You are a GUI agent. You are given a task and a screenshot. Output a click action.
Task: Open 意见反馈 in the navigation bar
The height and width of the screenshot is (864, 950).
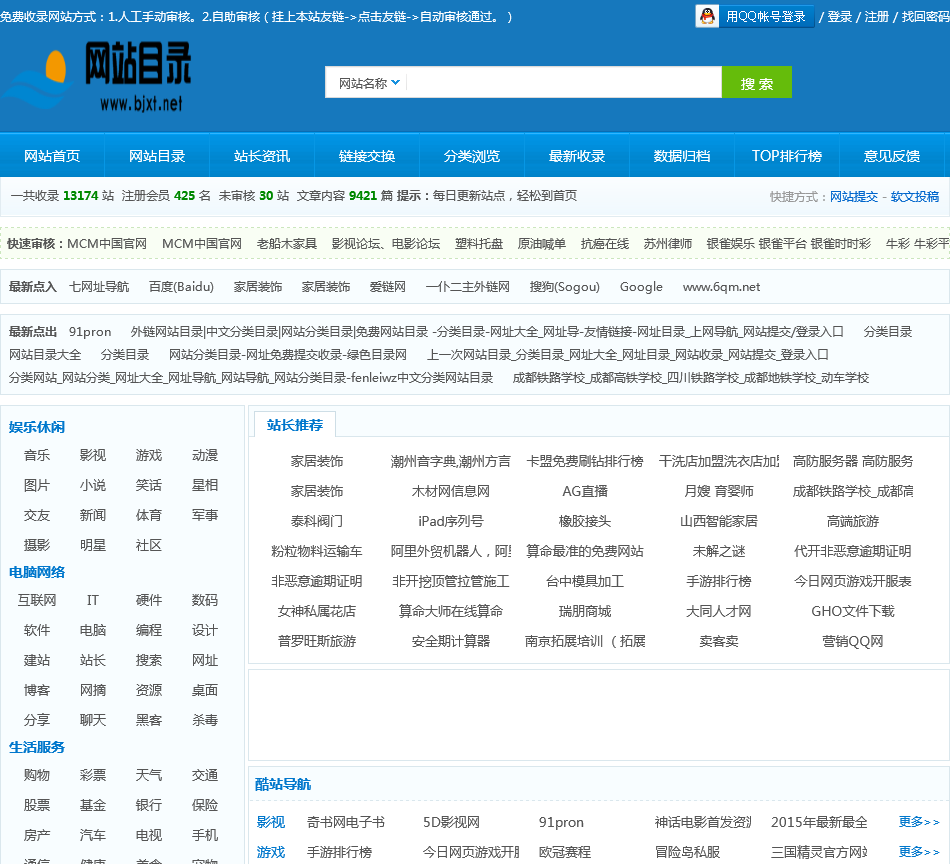point(891,156)
